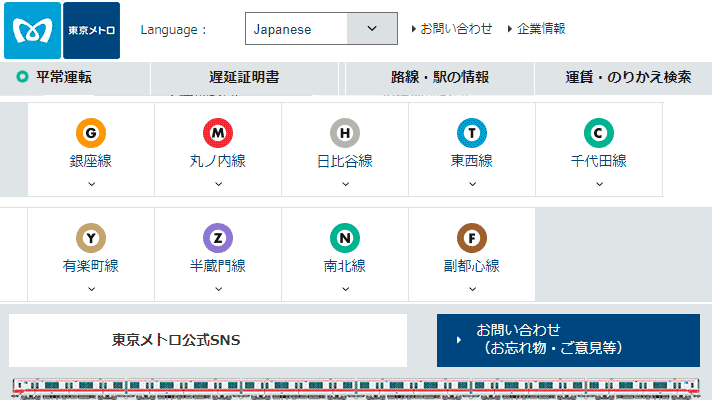Click the Tokyo Metro M heart logo

32,30
